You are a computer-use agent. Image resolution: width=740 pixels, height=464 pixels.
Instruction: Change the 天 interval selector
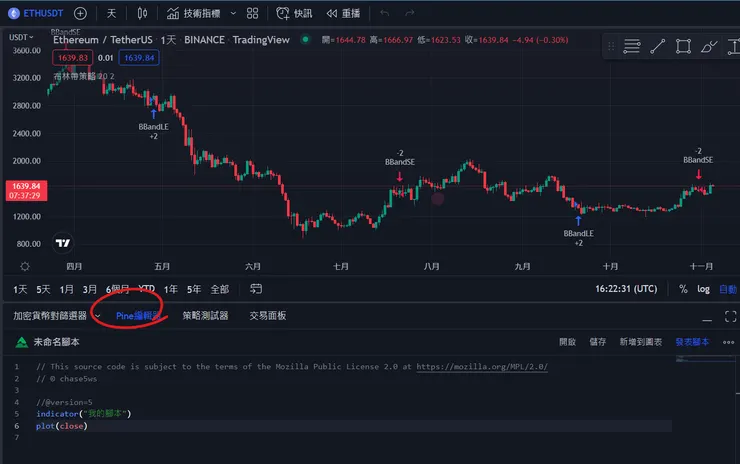coord(111,13)
